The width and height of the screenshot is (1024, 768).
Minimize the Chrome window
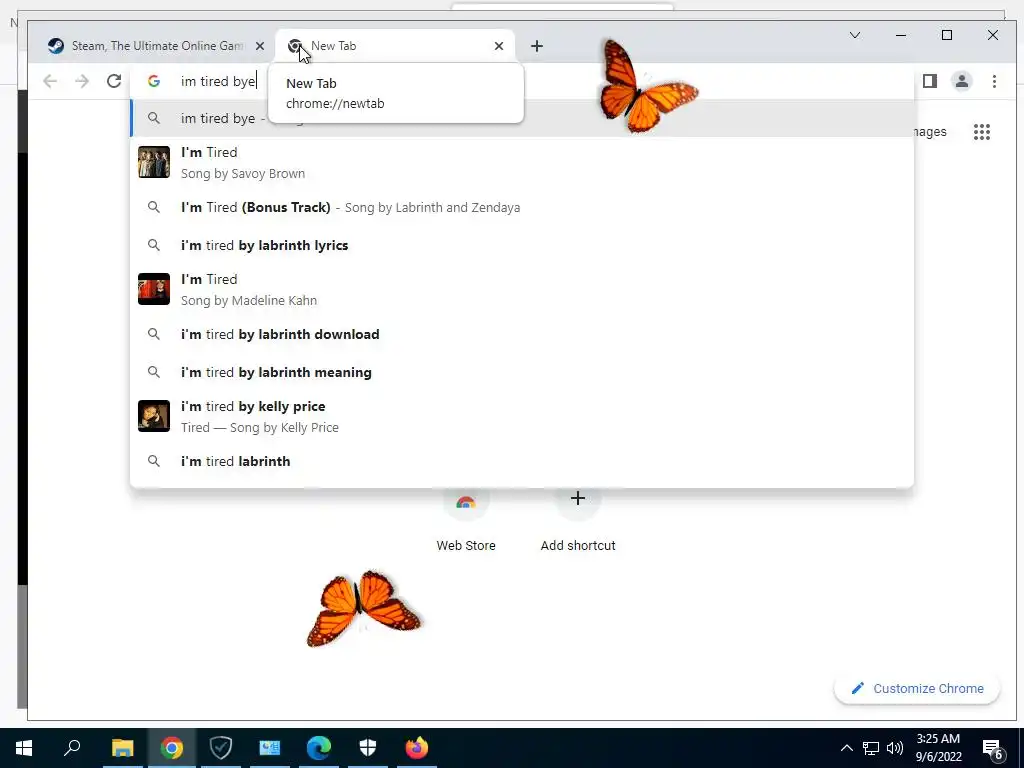[x=901, y=35]
